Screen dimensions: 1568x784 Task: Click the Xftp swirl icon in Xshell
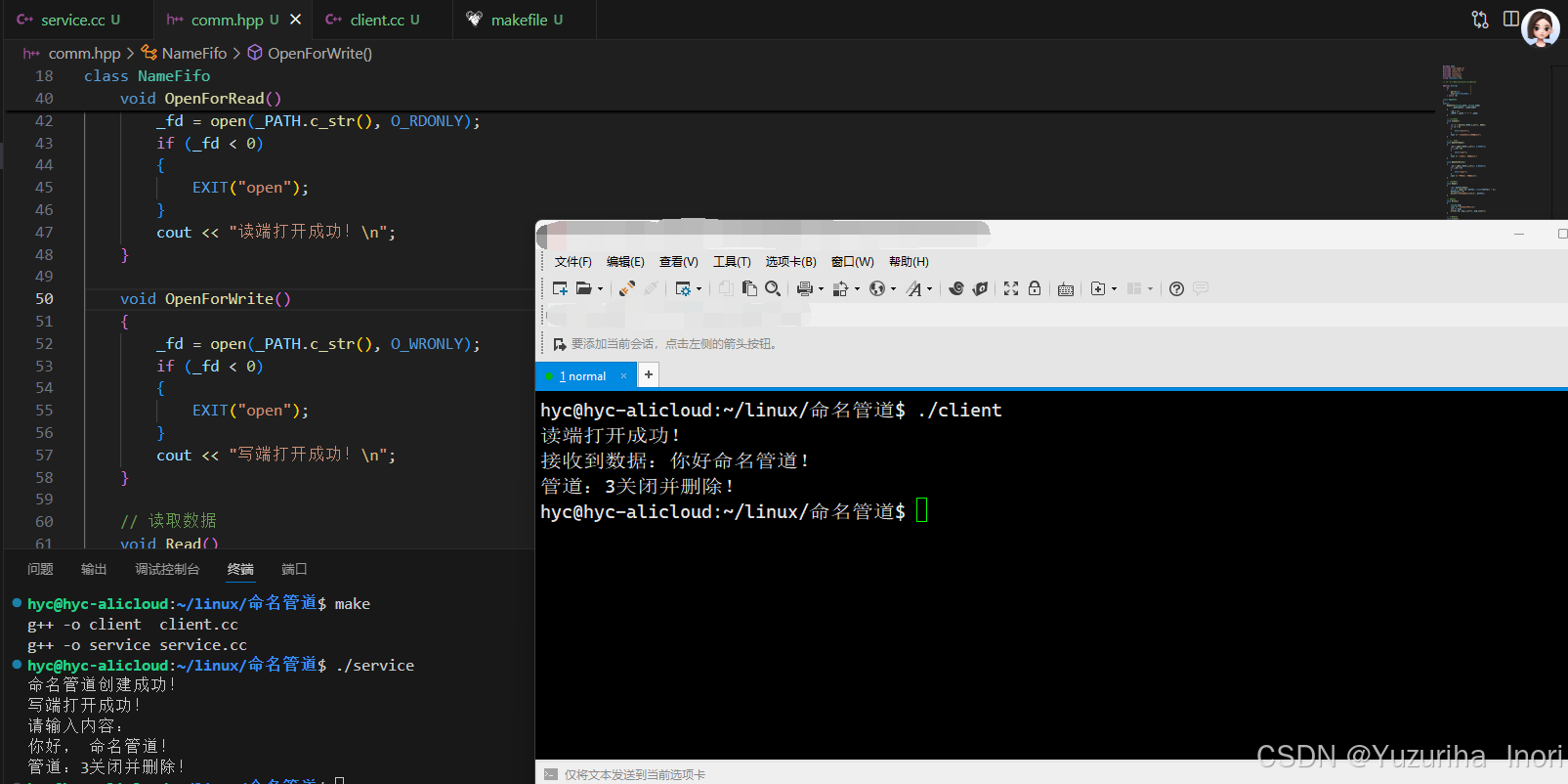click(x=956, y=288)
